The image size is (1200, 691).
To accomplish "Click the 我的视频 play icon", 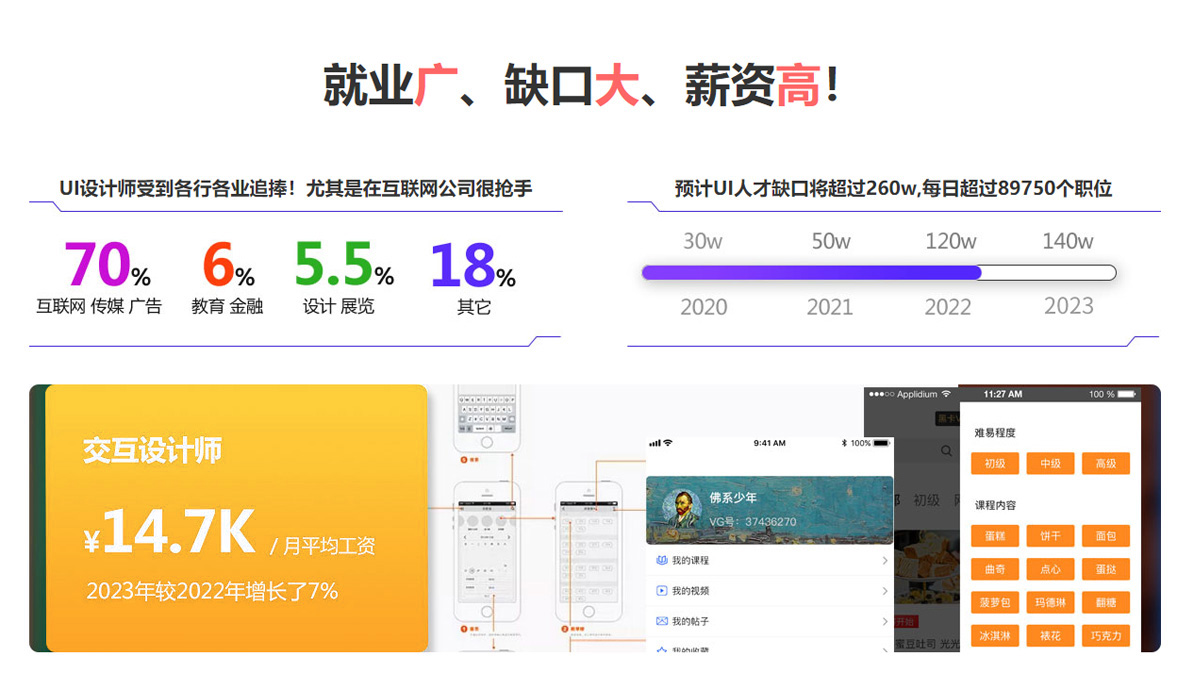I will coord(661,591).
